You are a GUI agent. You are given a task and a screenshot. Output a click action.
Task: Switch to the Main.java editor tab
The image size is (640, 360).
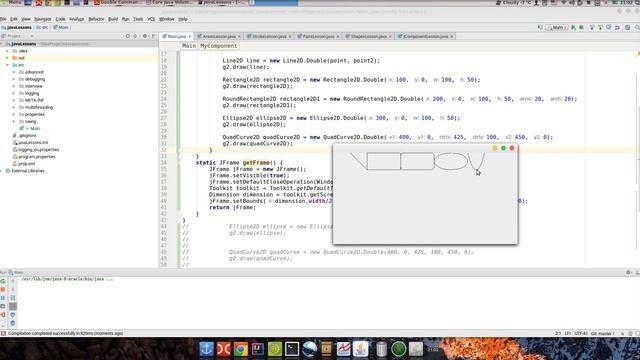176,36
